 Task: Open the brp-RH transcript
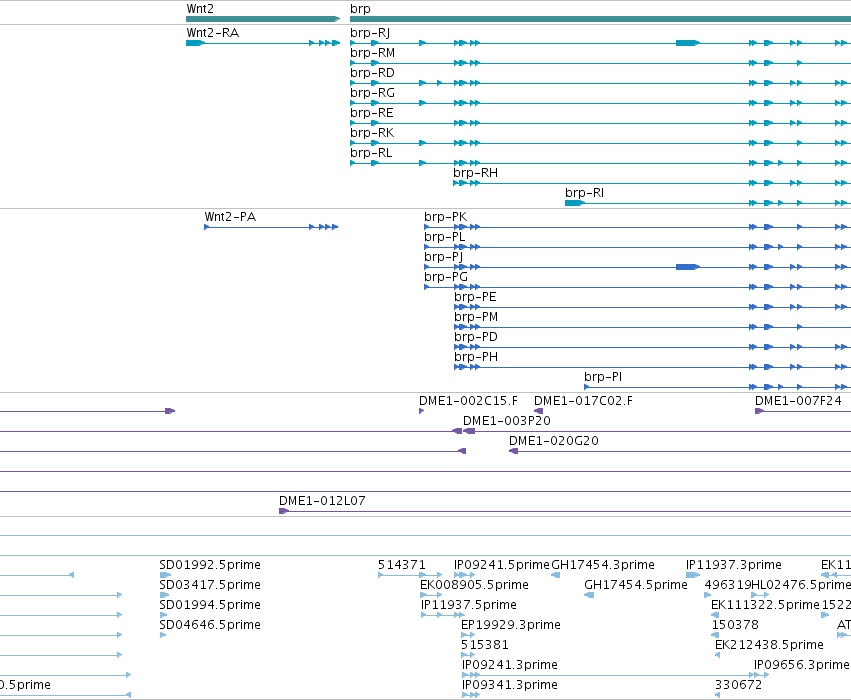click(x=475, y=173)
